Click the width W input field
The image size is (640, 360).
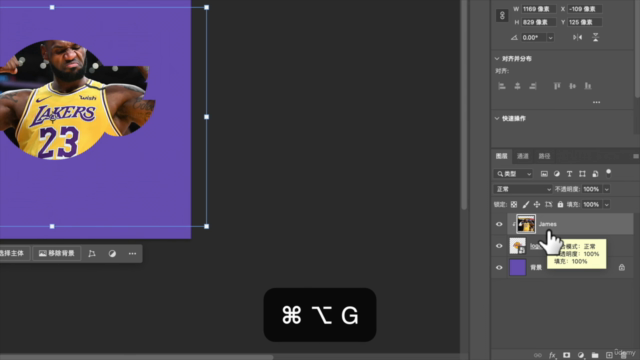[538, 9]
